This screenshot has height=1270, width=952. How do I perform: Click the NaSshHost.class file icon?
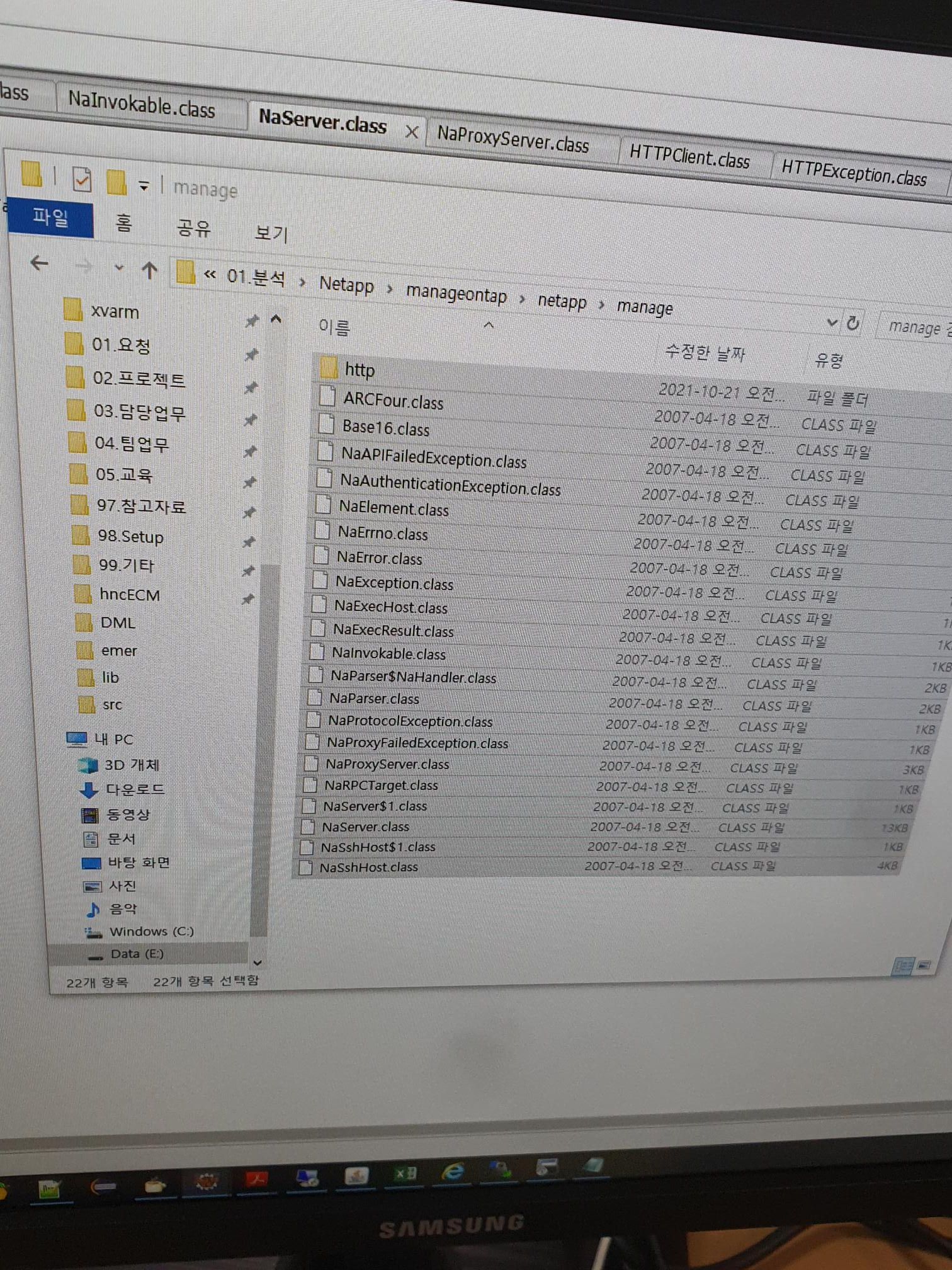pyautogui.click(x=306, y=867)
